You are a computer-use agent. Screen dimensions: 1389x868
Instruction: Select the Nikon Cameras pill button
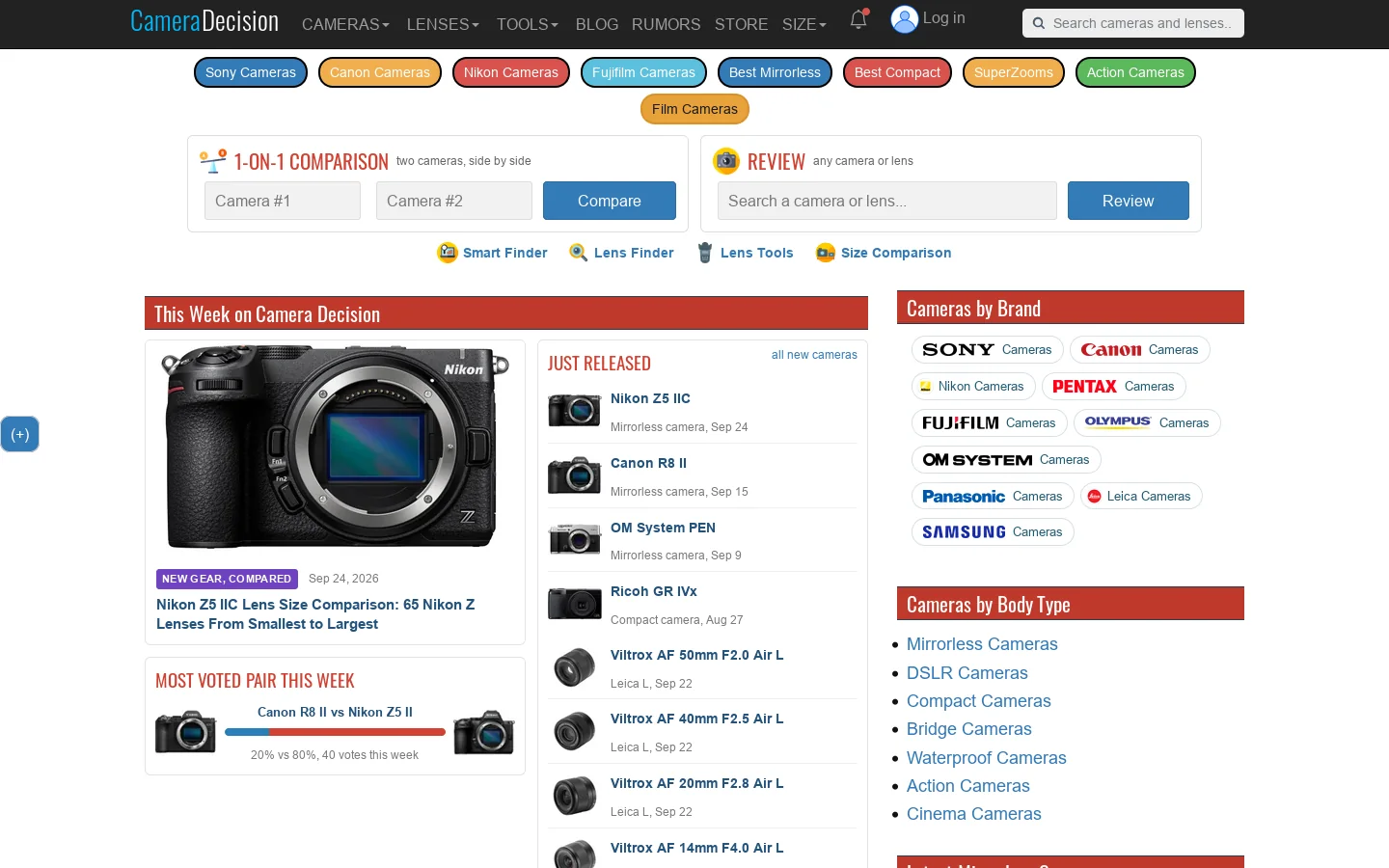511,72
